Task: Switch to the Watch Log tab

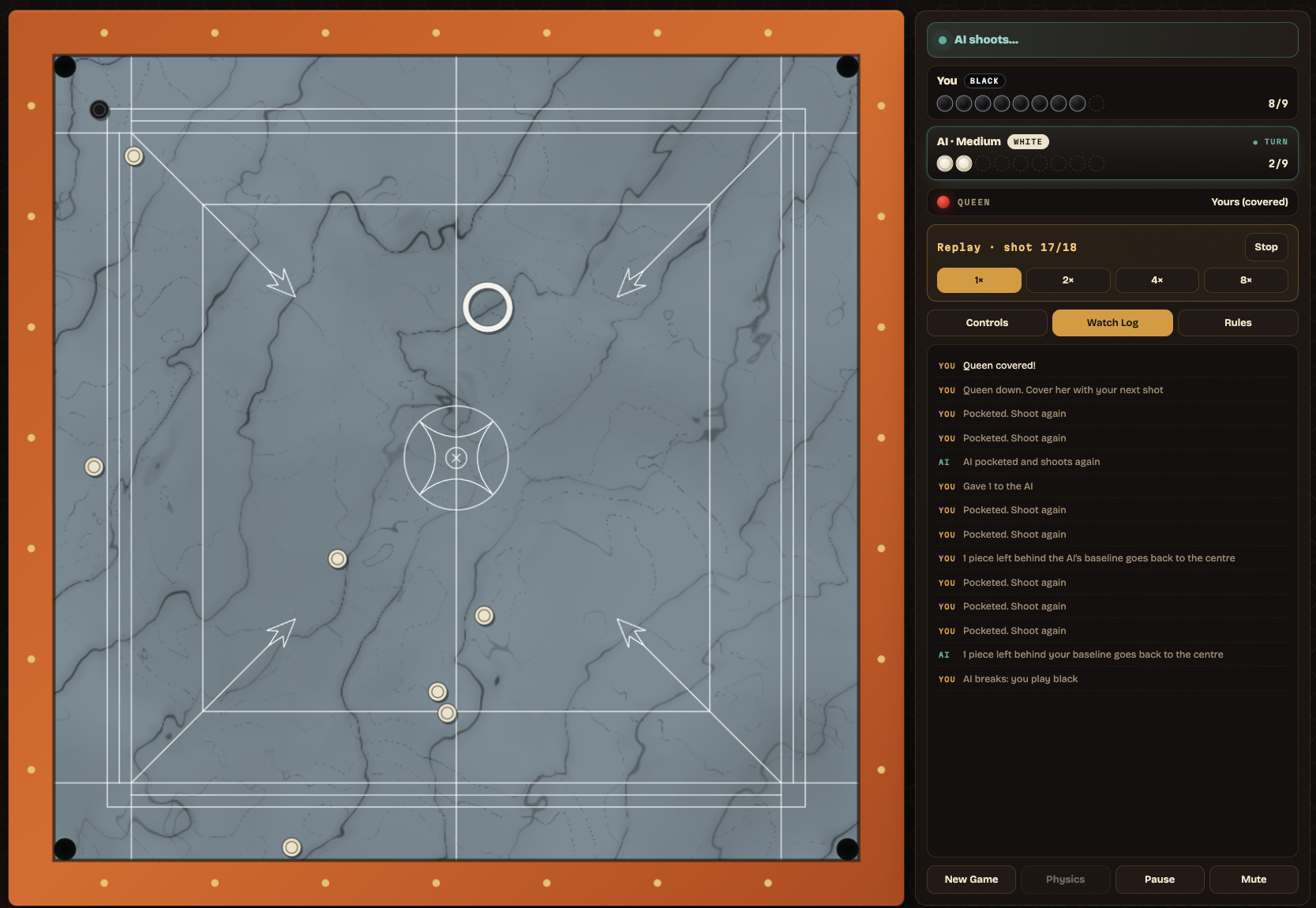Action: (1112, 323)
